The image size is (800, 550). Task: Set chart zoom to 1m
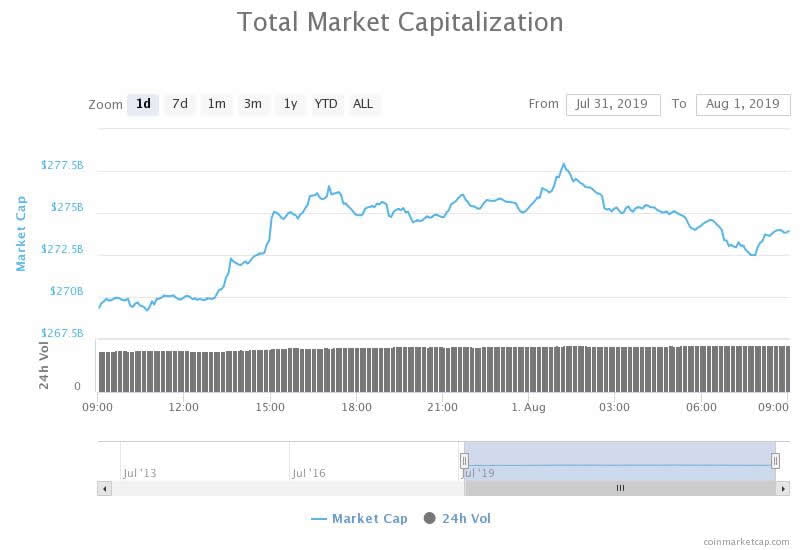(x=216, y=104)
